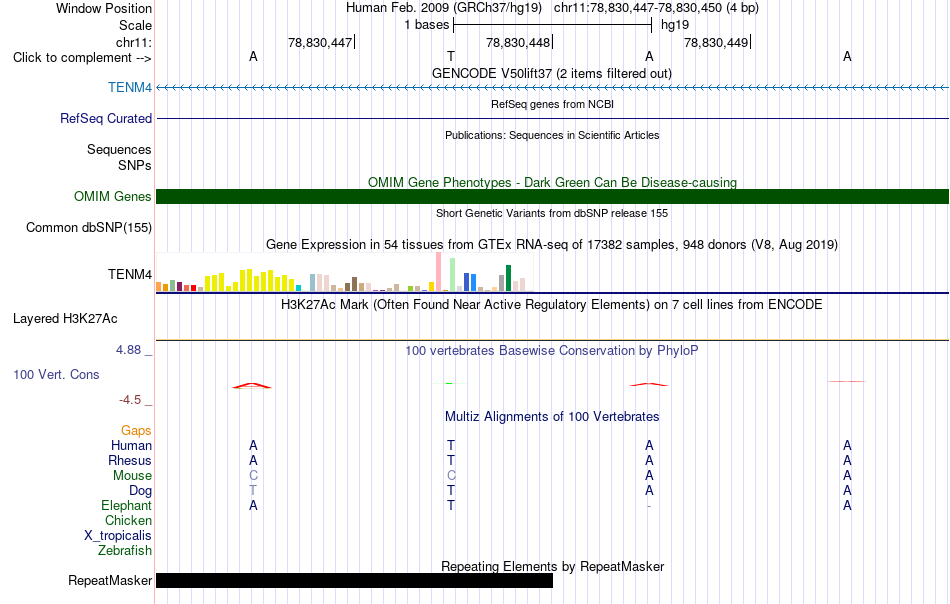The image size is (950, 604).
Task: Open the RefSeq Curated track label
Action: click(105, 118)
